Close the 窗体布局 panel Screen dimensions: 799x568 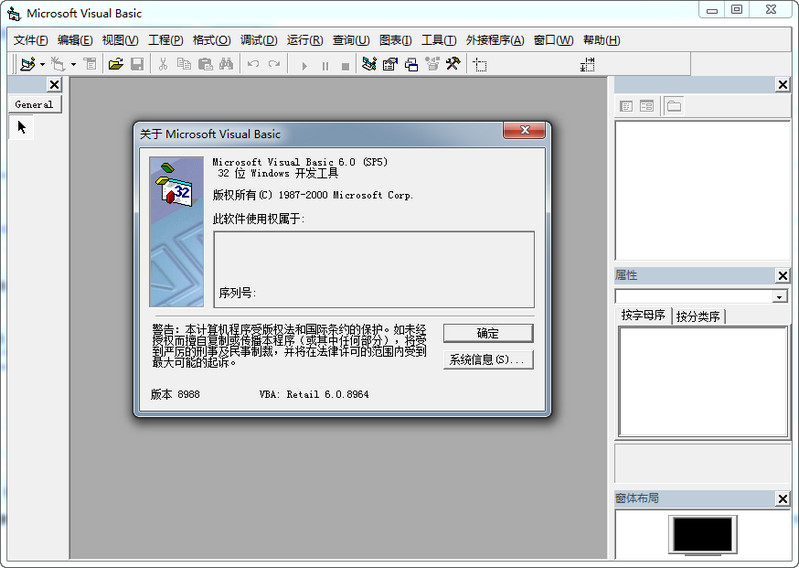783,498
